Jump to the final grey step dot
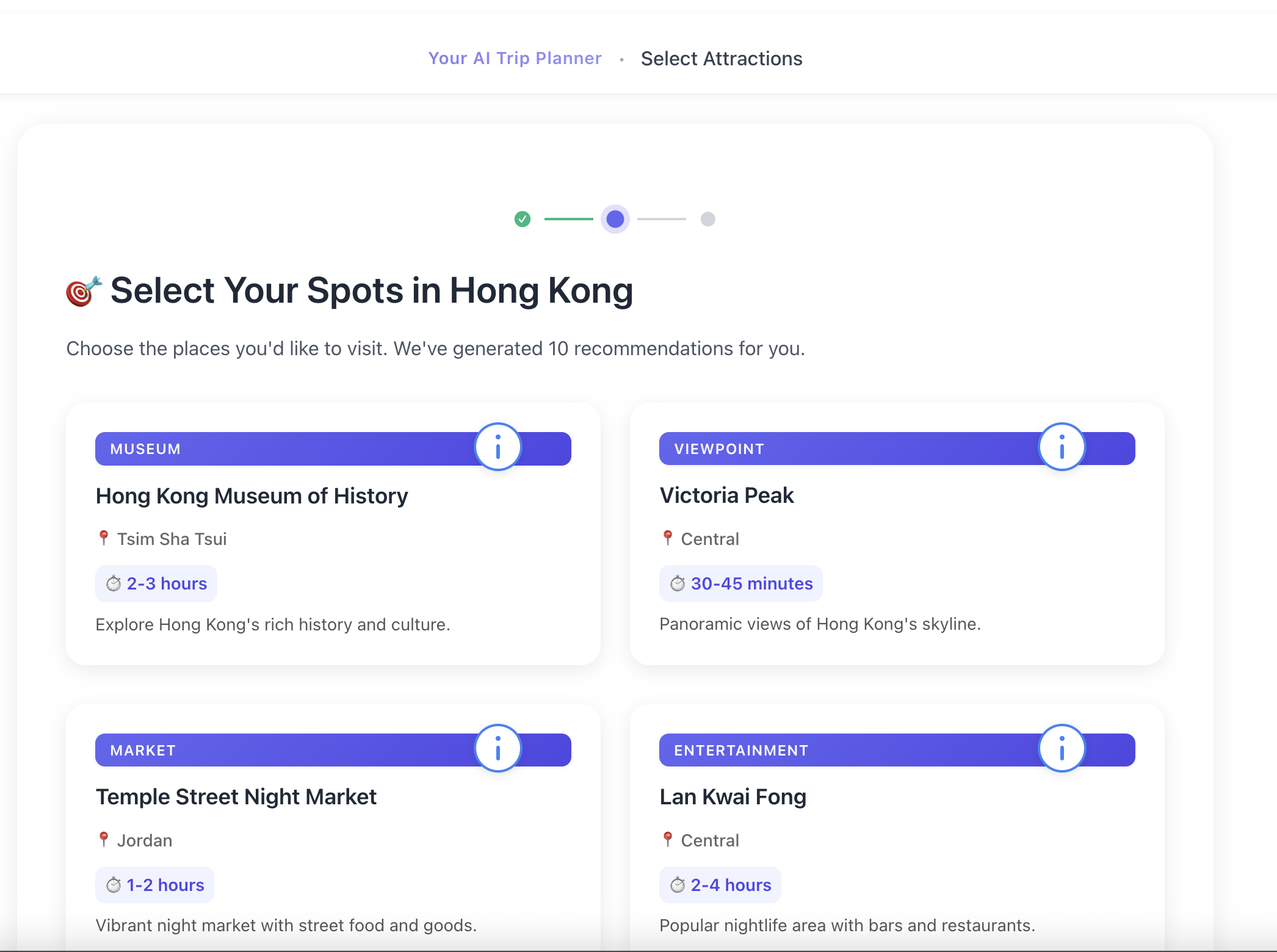 pos(708,219)
